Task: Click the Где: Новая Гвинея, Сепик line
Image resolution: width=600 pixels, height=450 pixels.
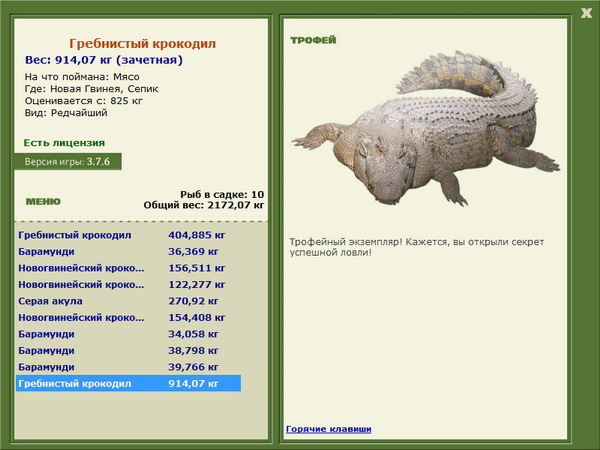Action: click(91, 89)
